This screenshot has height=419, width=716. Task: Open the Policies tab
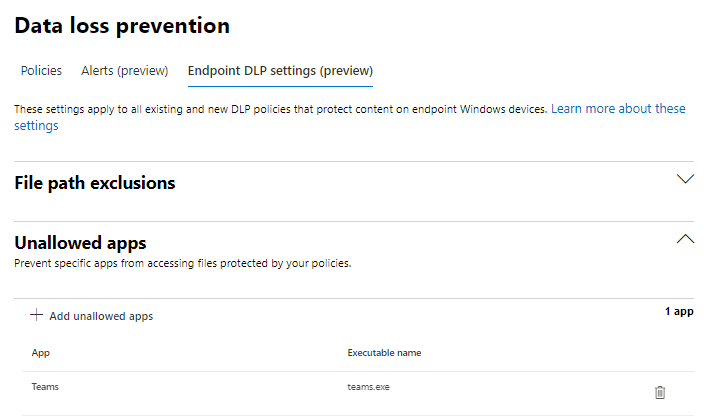click(41, 71)
